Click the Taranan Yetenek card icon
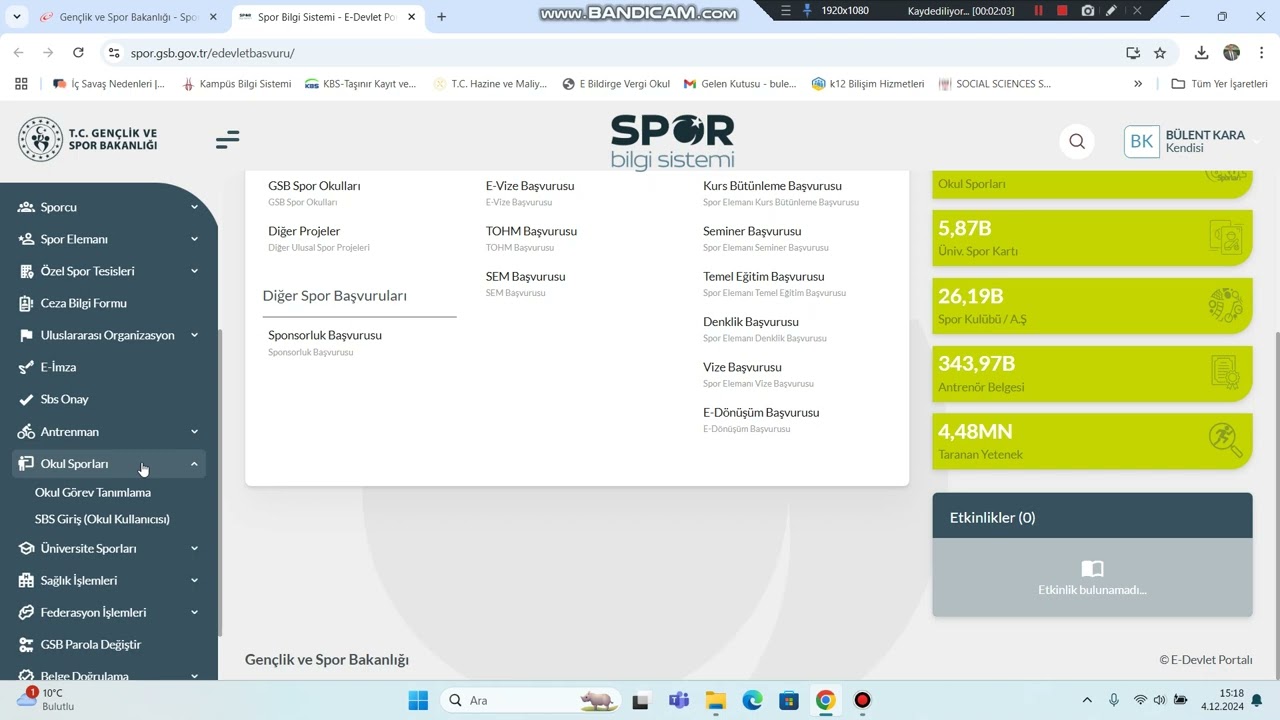This screenshot has height=720, width=1280. coord(1225,440)
